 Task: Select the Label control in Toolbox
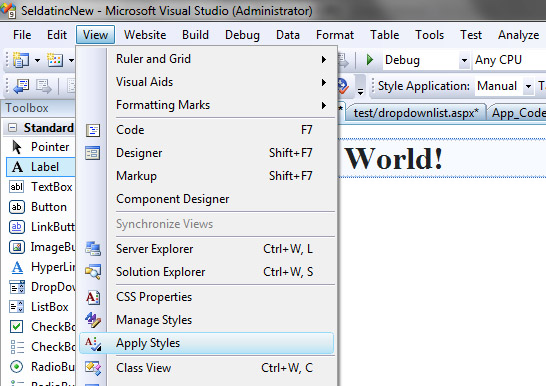point(41,167)
